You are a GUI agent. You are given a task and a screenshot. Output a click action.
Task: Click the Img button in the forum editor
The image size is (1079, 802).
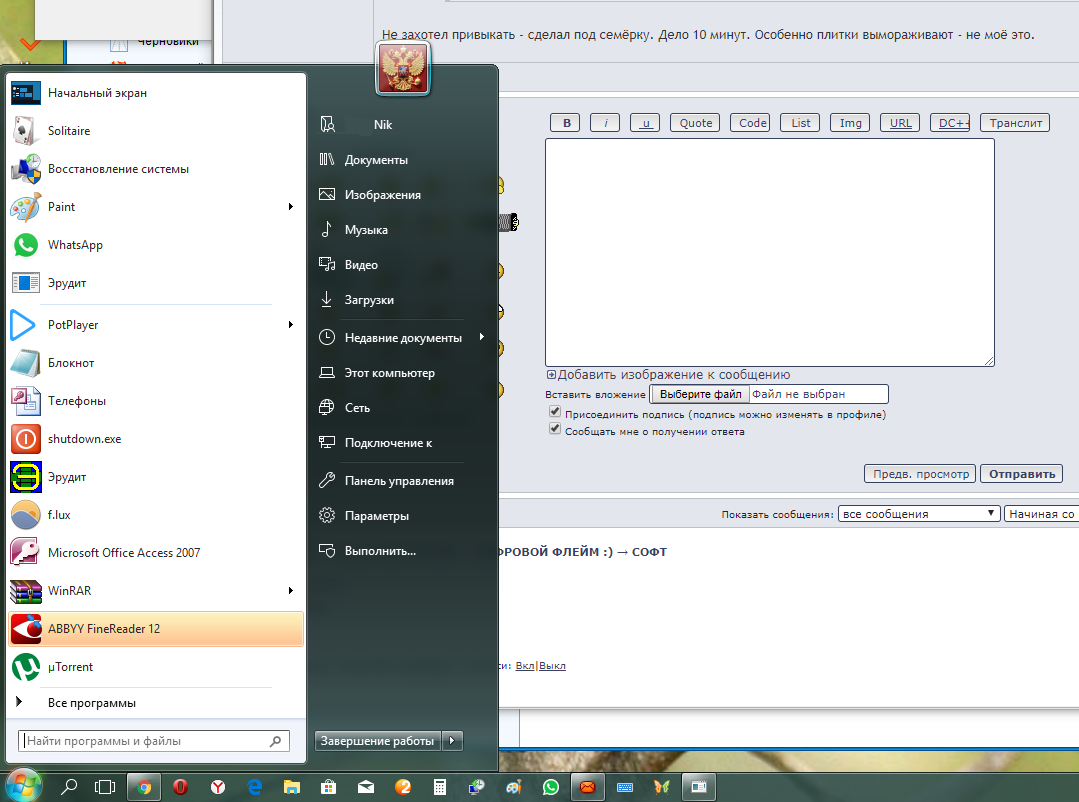click(x=851, y=123)
